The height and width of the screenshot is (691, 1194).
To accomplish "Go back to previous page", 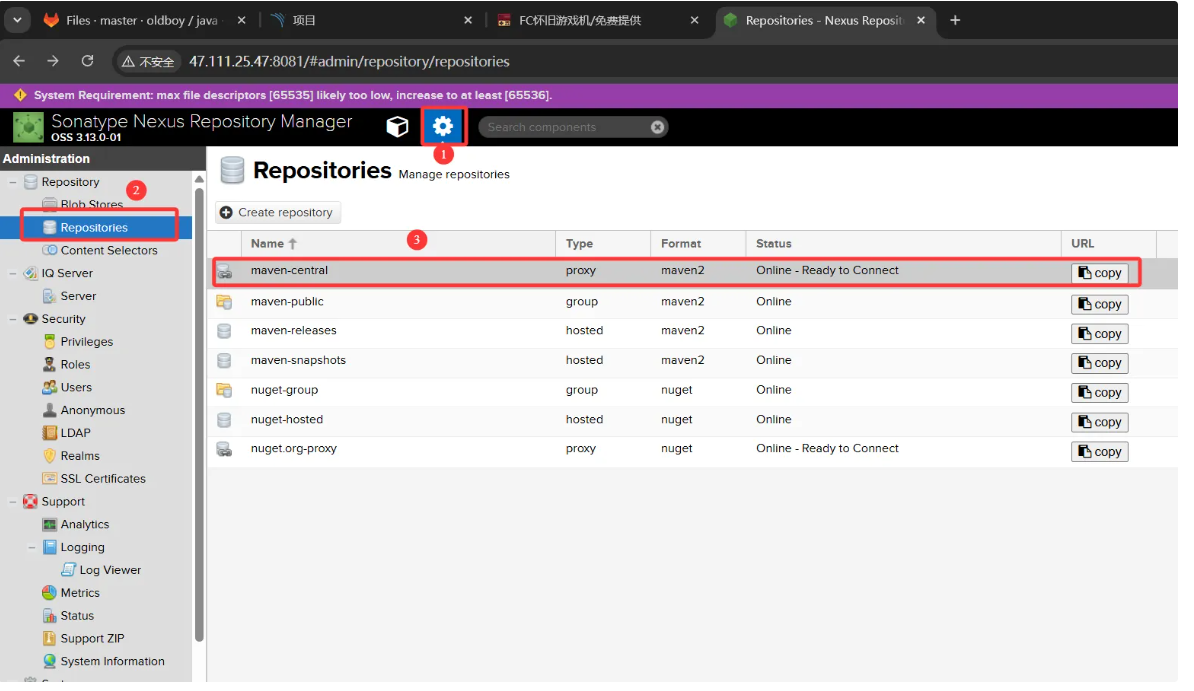I will tap(19, 61).
